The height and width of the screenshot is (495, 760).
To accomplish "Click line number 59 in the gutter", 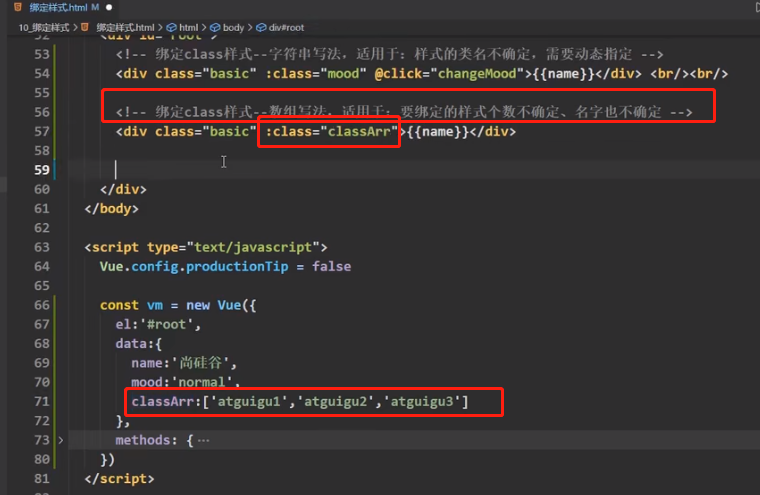I will [x=42, y=170].
